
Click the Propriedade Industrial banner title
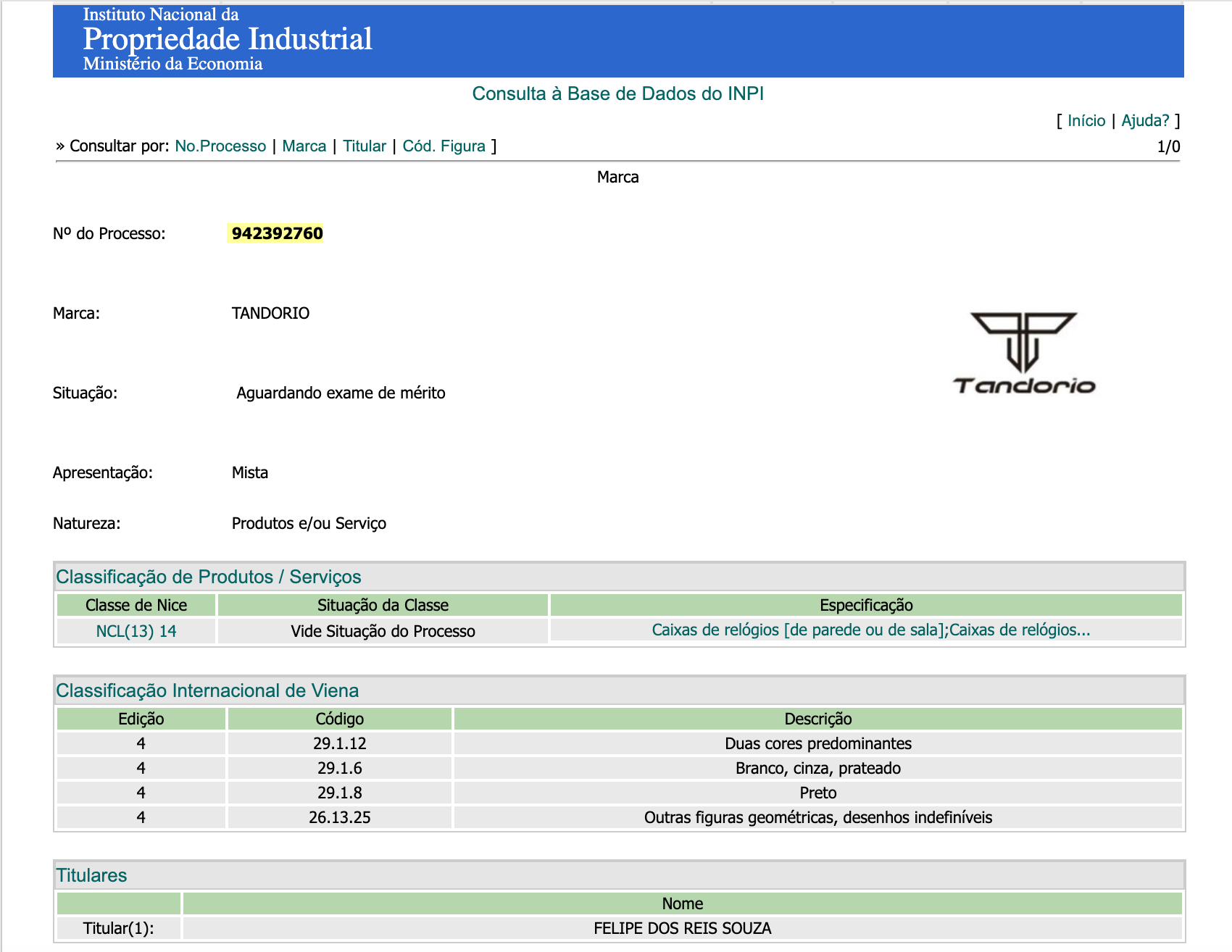[x=228, y=39]
